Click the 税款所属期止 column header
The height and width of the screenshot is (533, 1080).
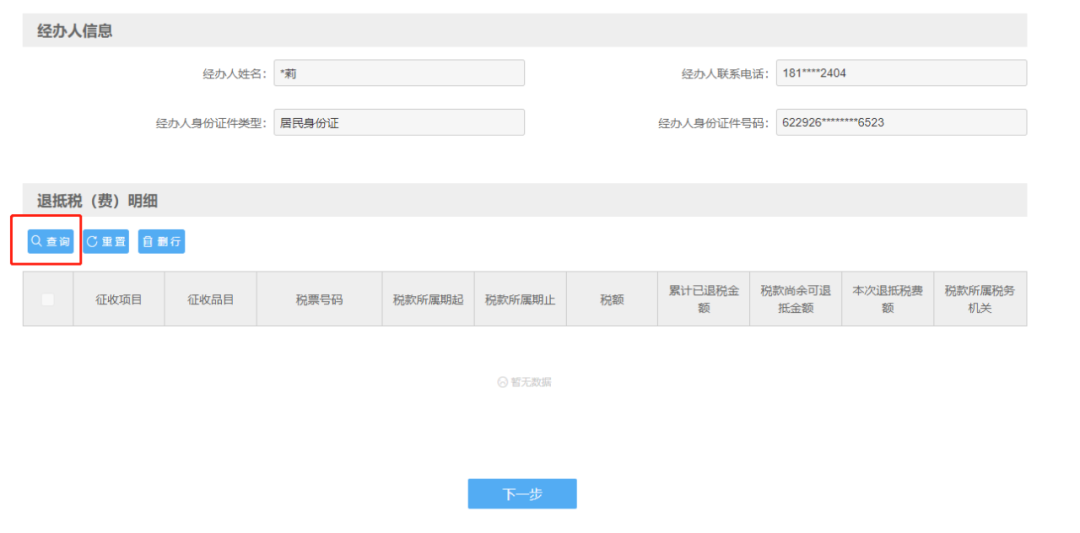click(x=520, y=299)
